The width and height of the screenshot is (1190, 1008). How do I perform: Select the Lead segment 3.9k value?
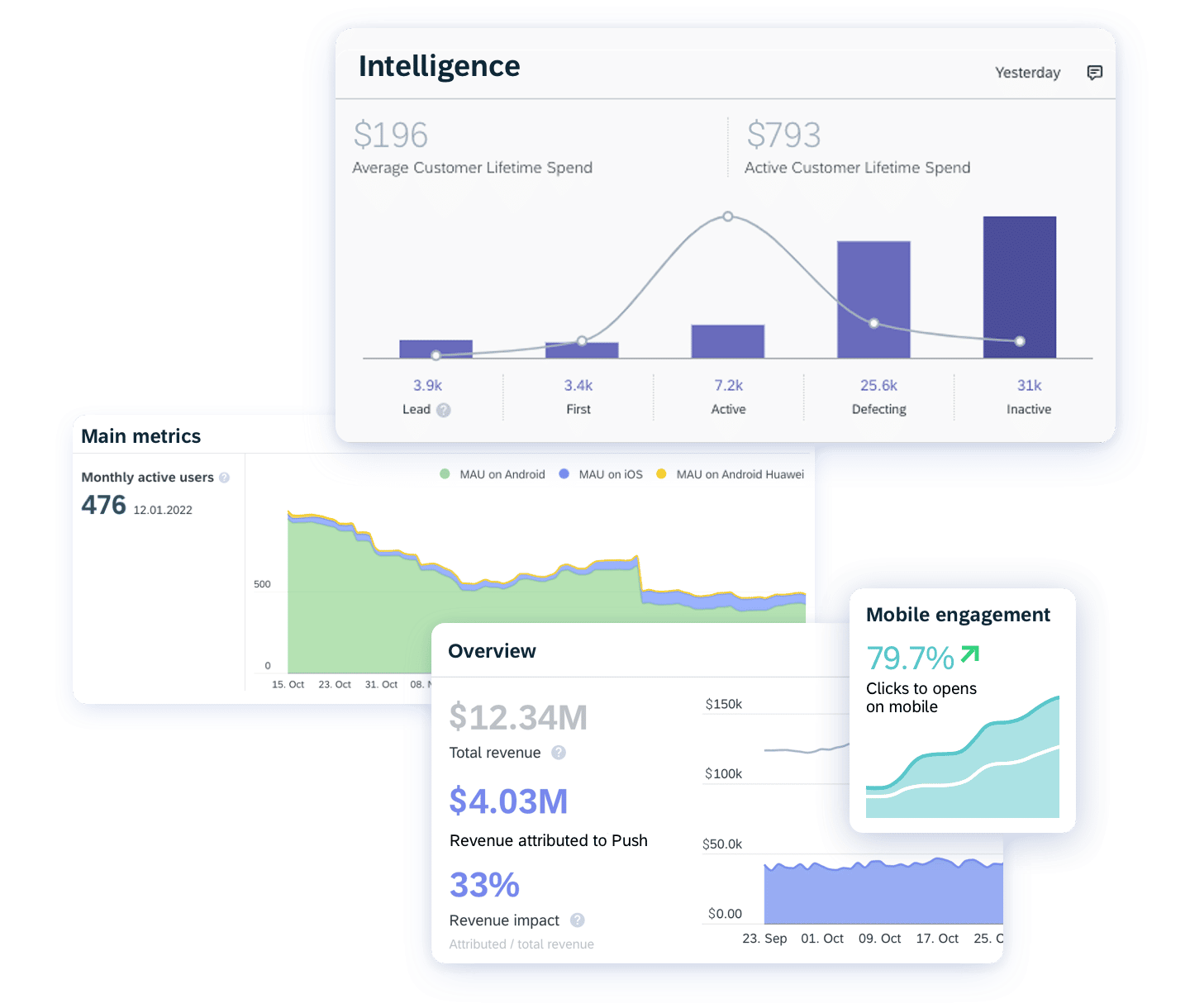pyautogui.click(x=428, y=385)
